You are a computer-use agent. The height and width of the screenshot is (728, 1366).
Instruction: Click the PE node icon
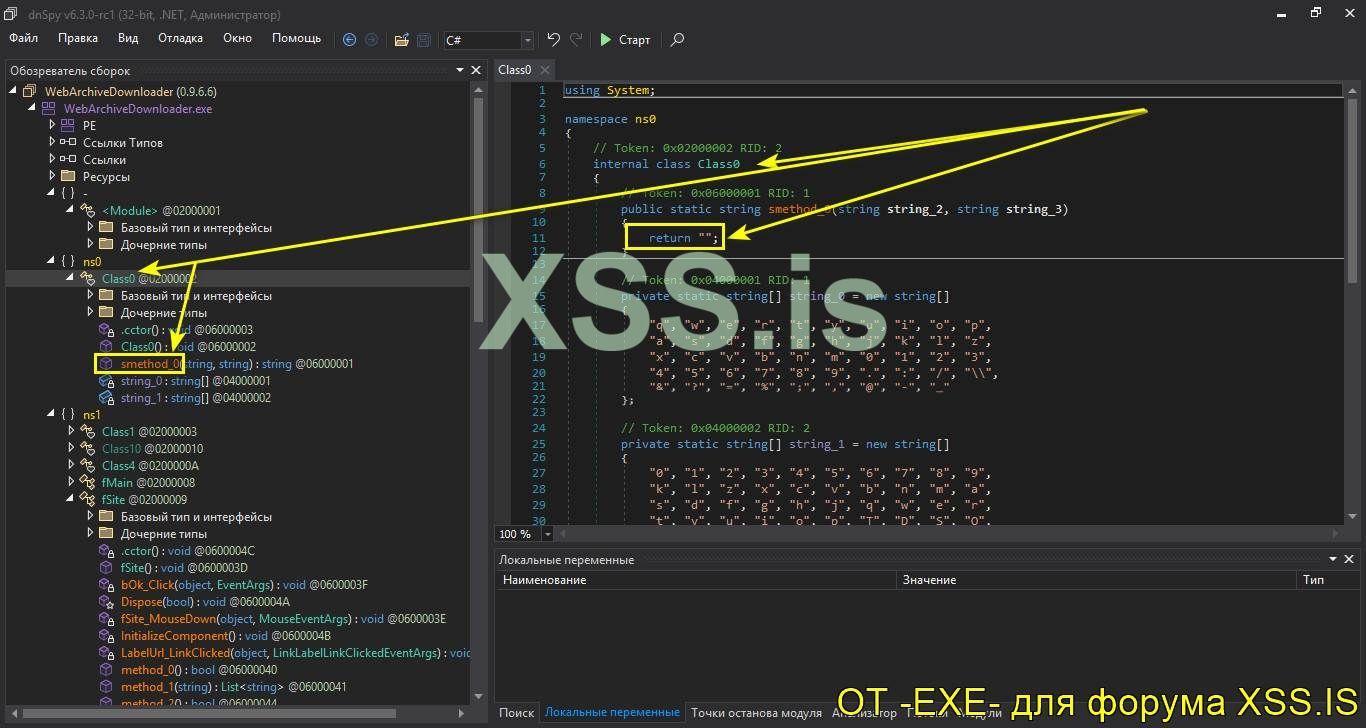(x=67, y=126)
